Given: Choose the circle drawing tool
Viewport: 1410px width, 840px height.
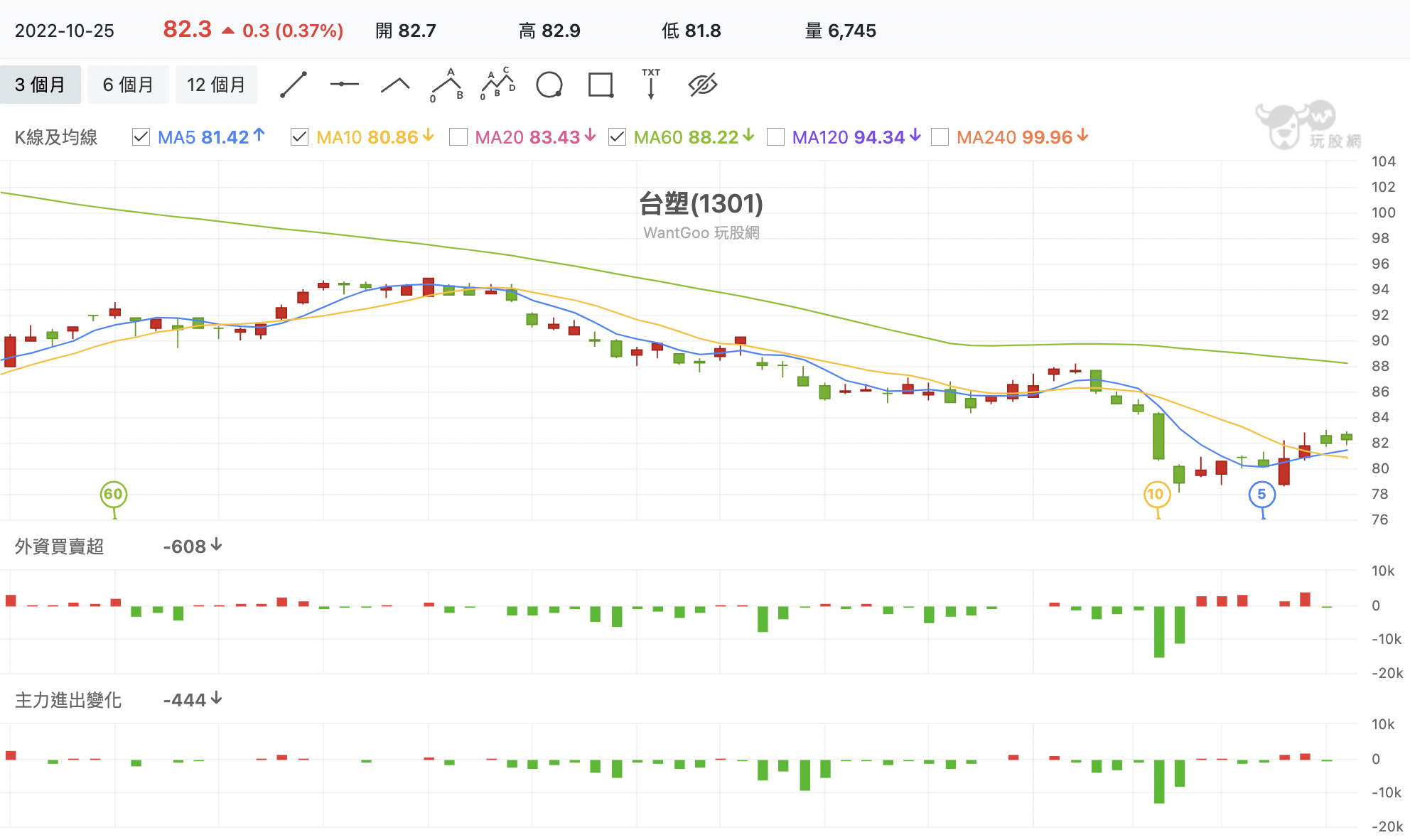Looking at the screenshot, I should [550, 84].
